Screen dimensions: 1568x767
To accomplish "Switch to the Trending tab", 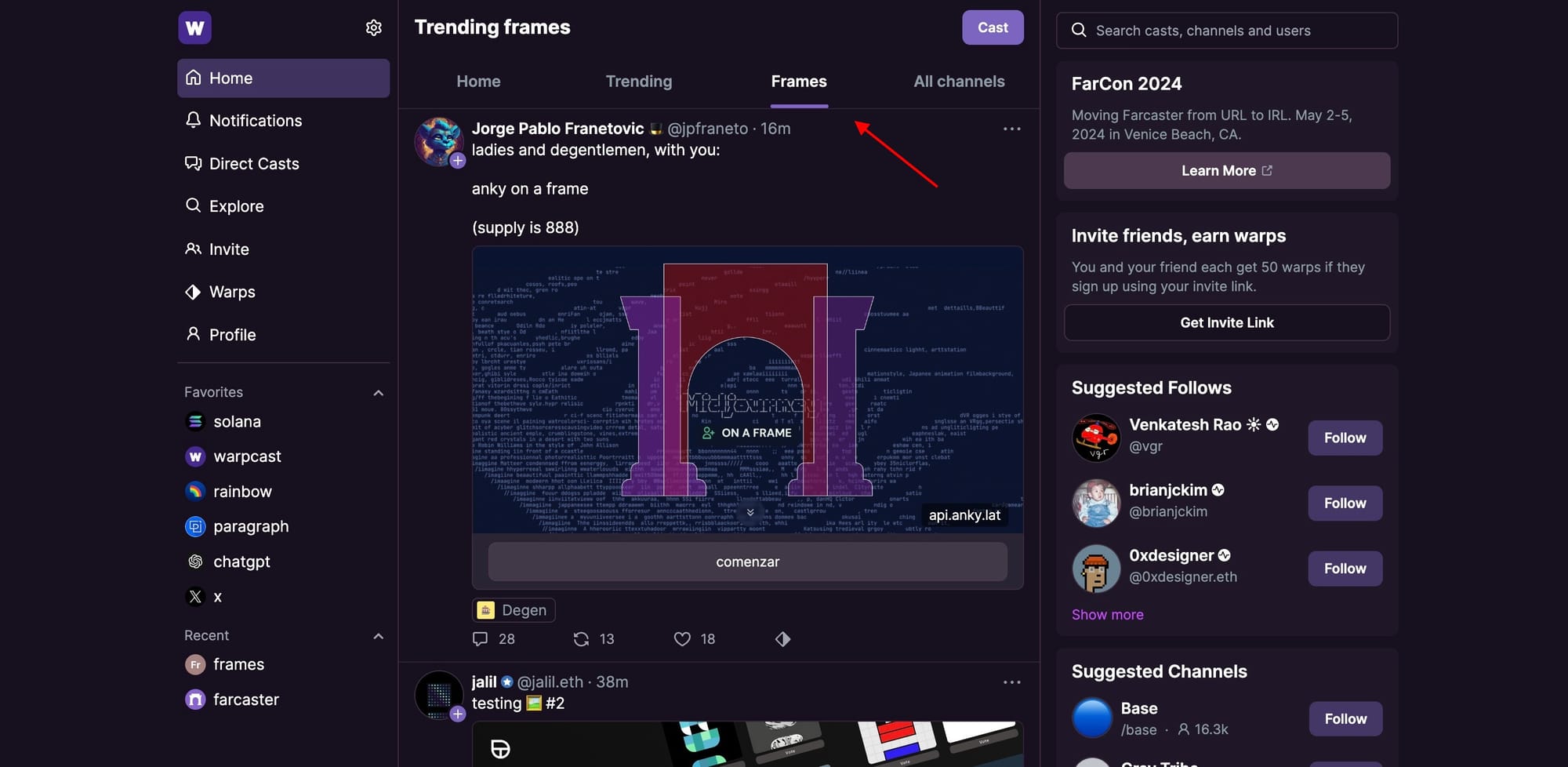I will (639, 82).
